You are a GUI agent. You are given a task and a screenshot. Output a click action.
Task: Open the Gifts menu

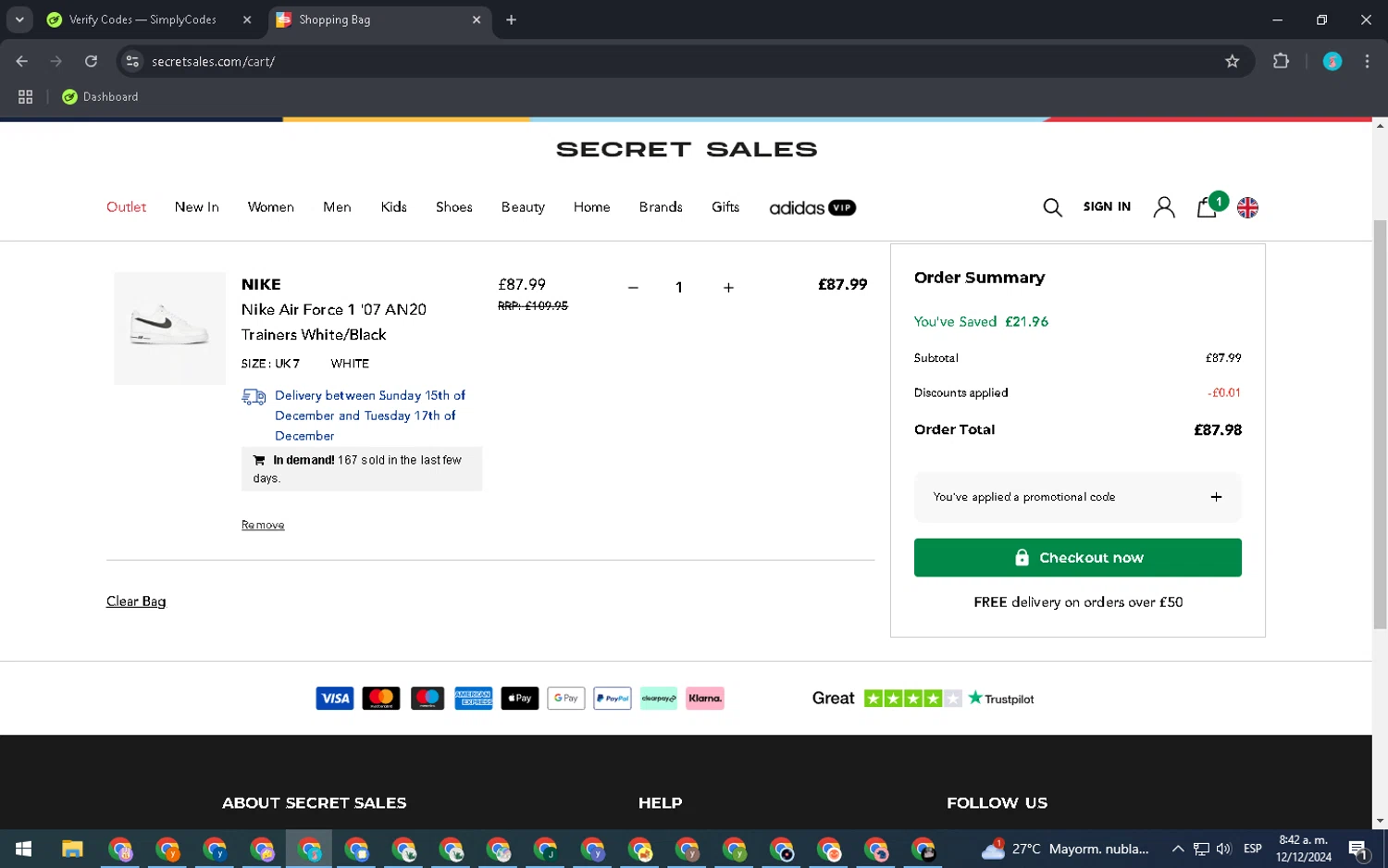[725, 207]
